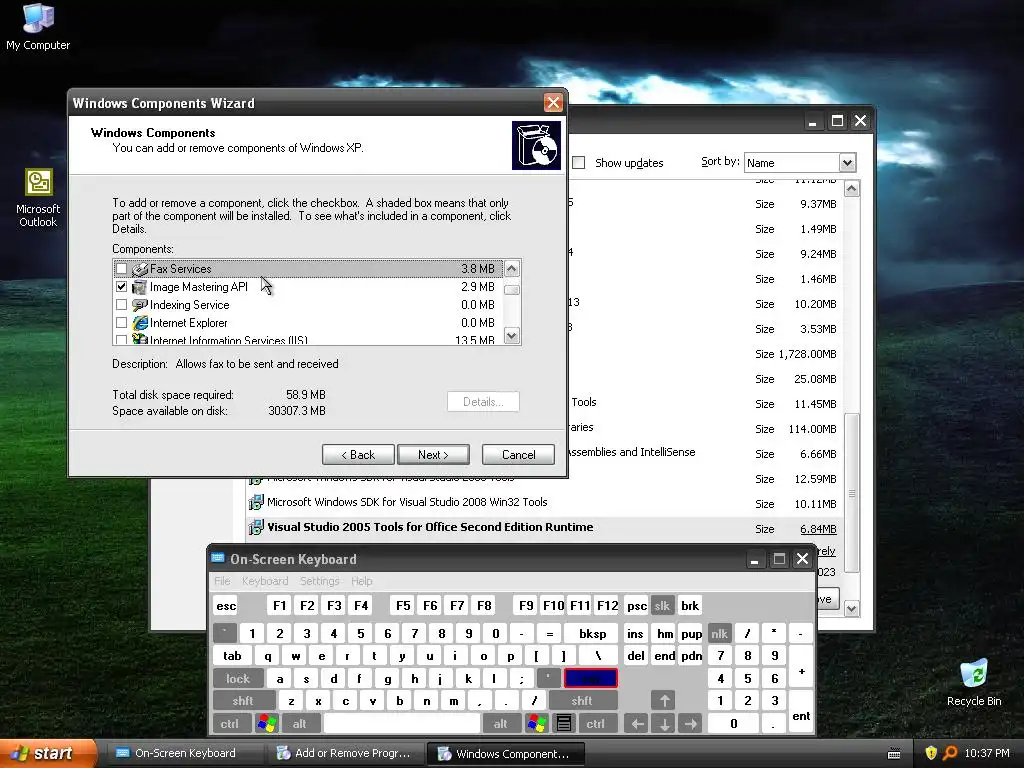Click the Next button in wizard
The width and height of the screenshot is (1024, 768).
pyautogui.click(x=433, y=455)
